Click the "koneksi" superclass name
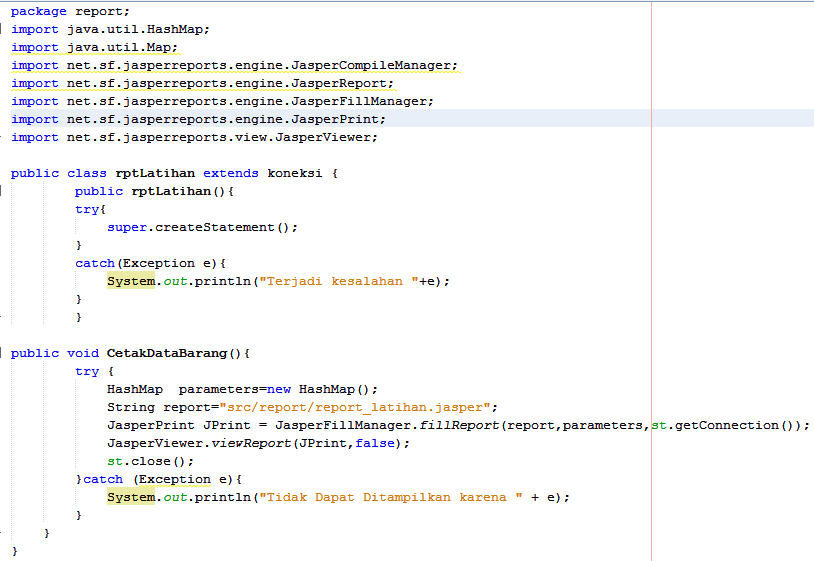 (x=294, y=173)
